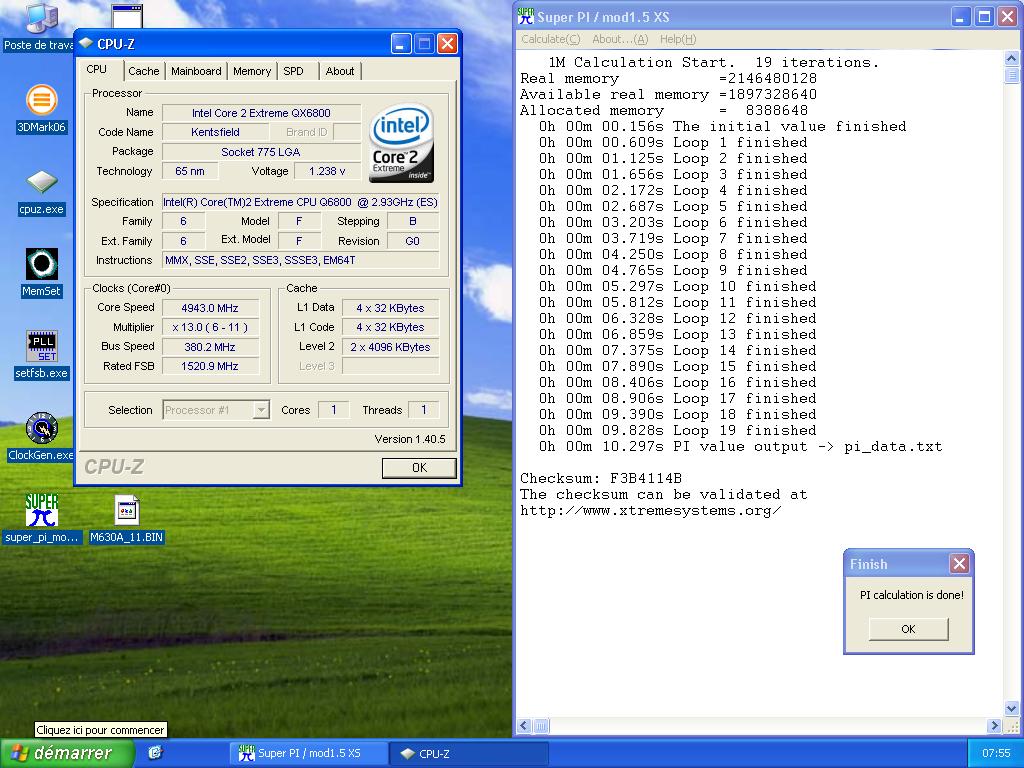Switch to the Memory tab
This screenshot has width=1024, height=768.
[x=251, y=71]
